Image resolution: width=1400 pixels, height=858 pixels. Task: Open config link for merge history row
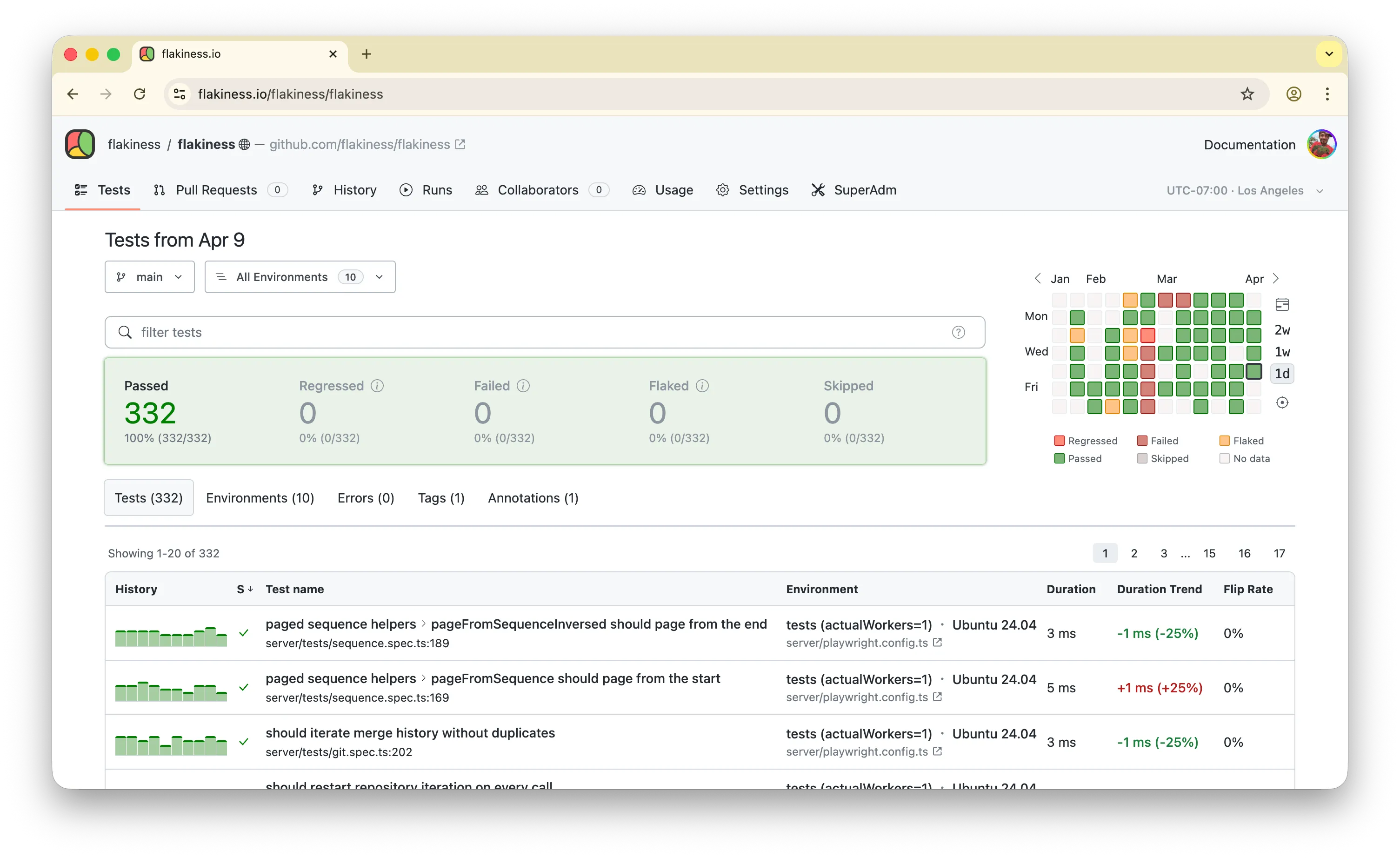(938, 751)
